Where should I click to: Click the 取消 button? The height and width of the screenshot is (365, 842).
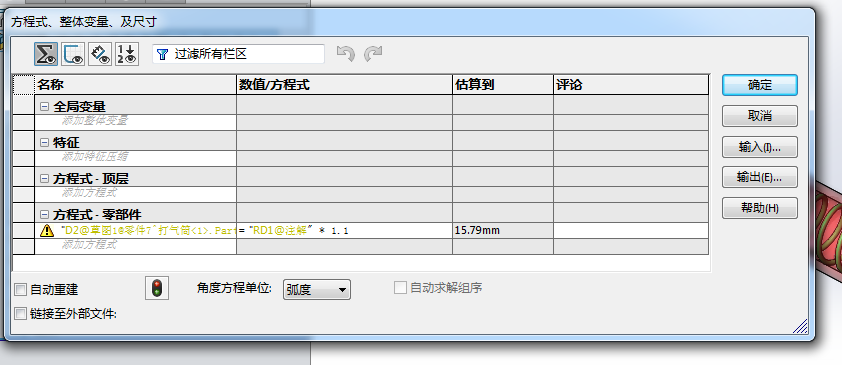tap(760, 116)
